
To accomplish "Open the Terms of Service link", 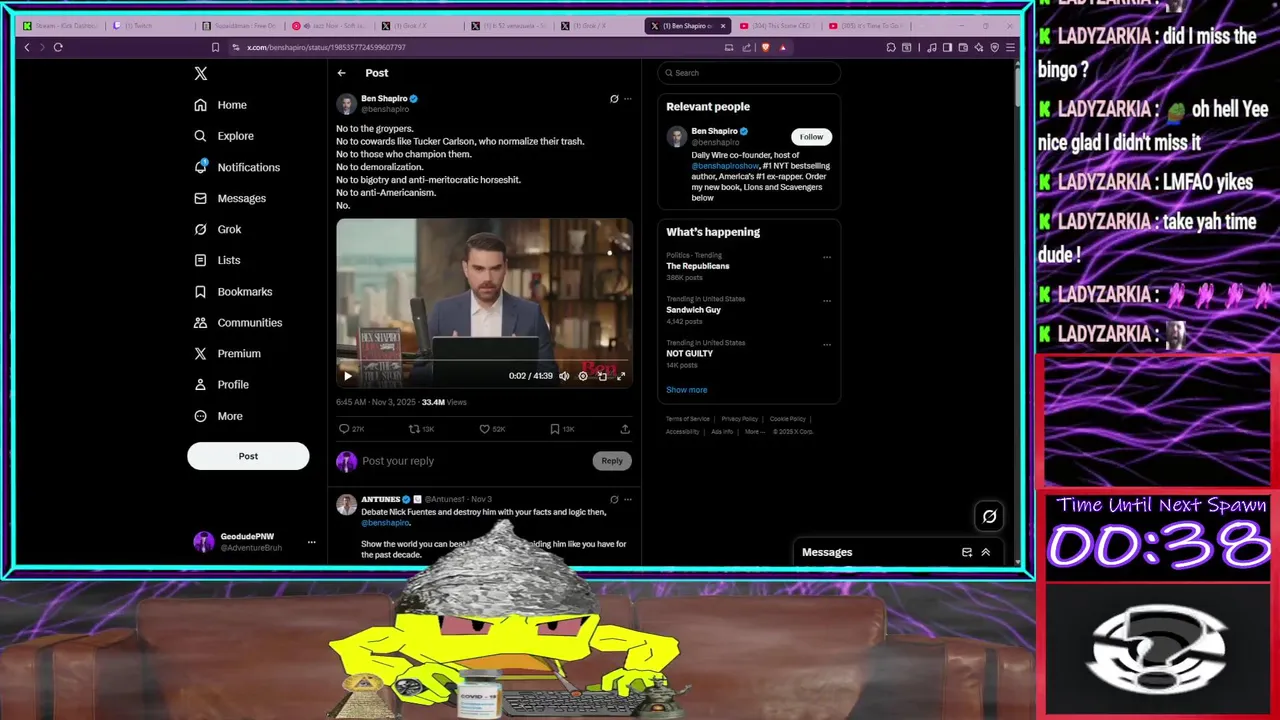I will [x=688, y=419].
